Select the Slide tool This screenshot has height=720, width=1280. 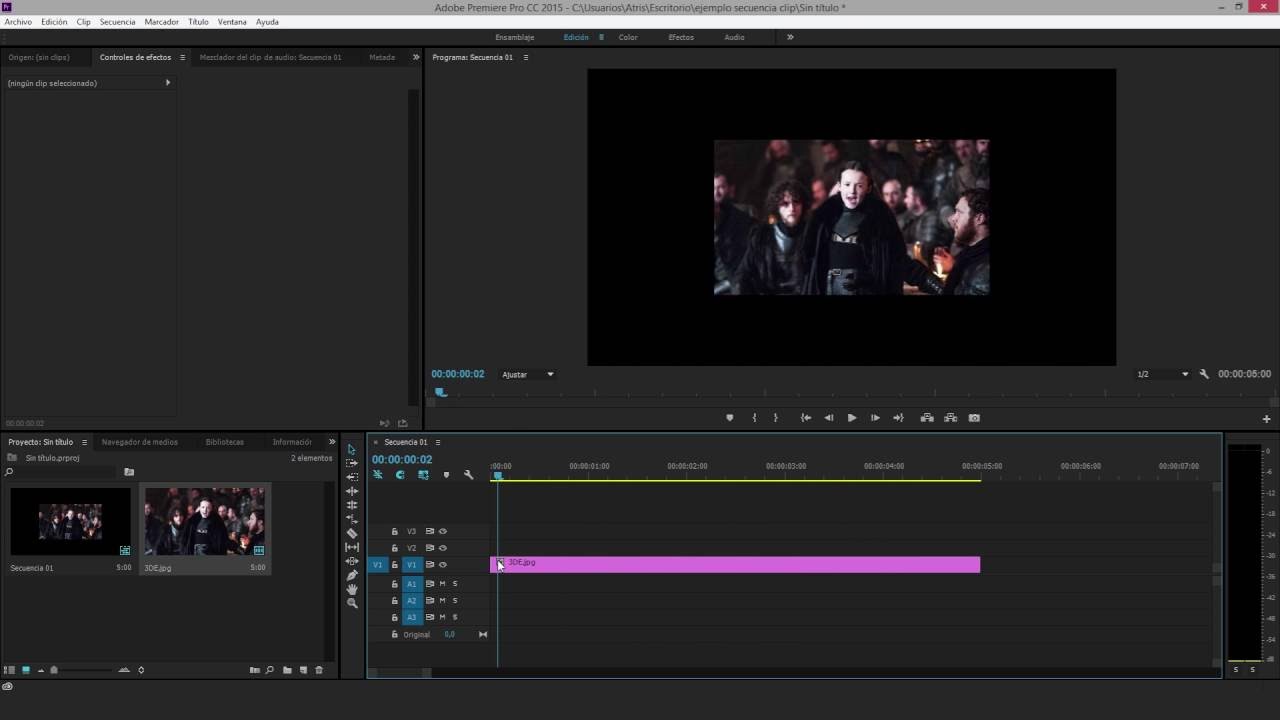click(x=351, y=561)
